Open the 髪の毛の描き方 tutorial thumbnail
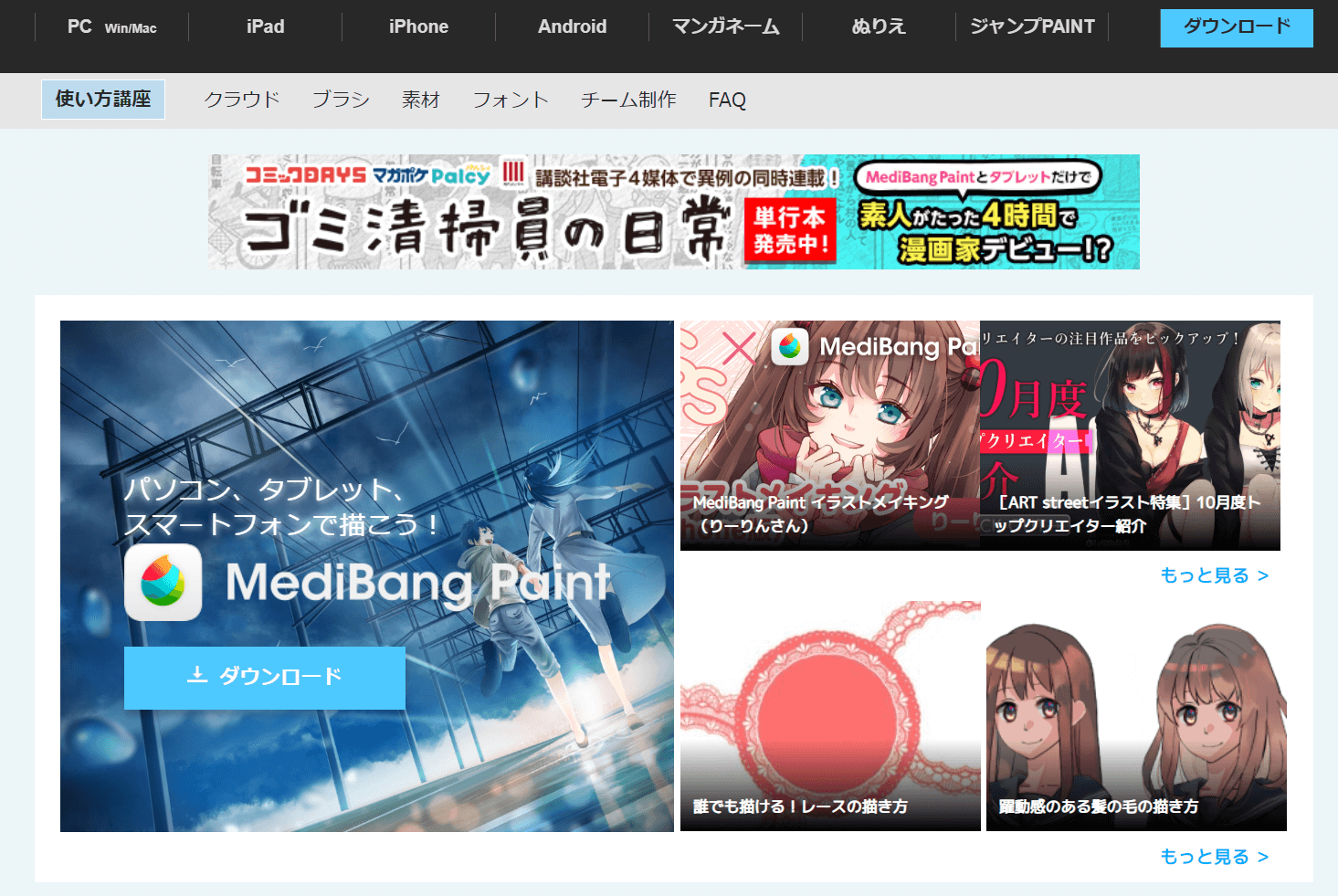This screenshot has height=896, width=1338. 1136,716
